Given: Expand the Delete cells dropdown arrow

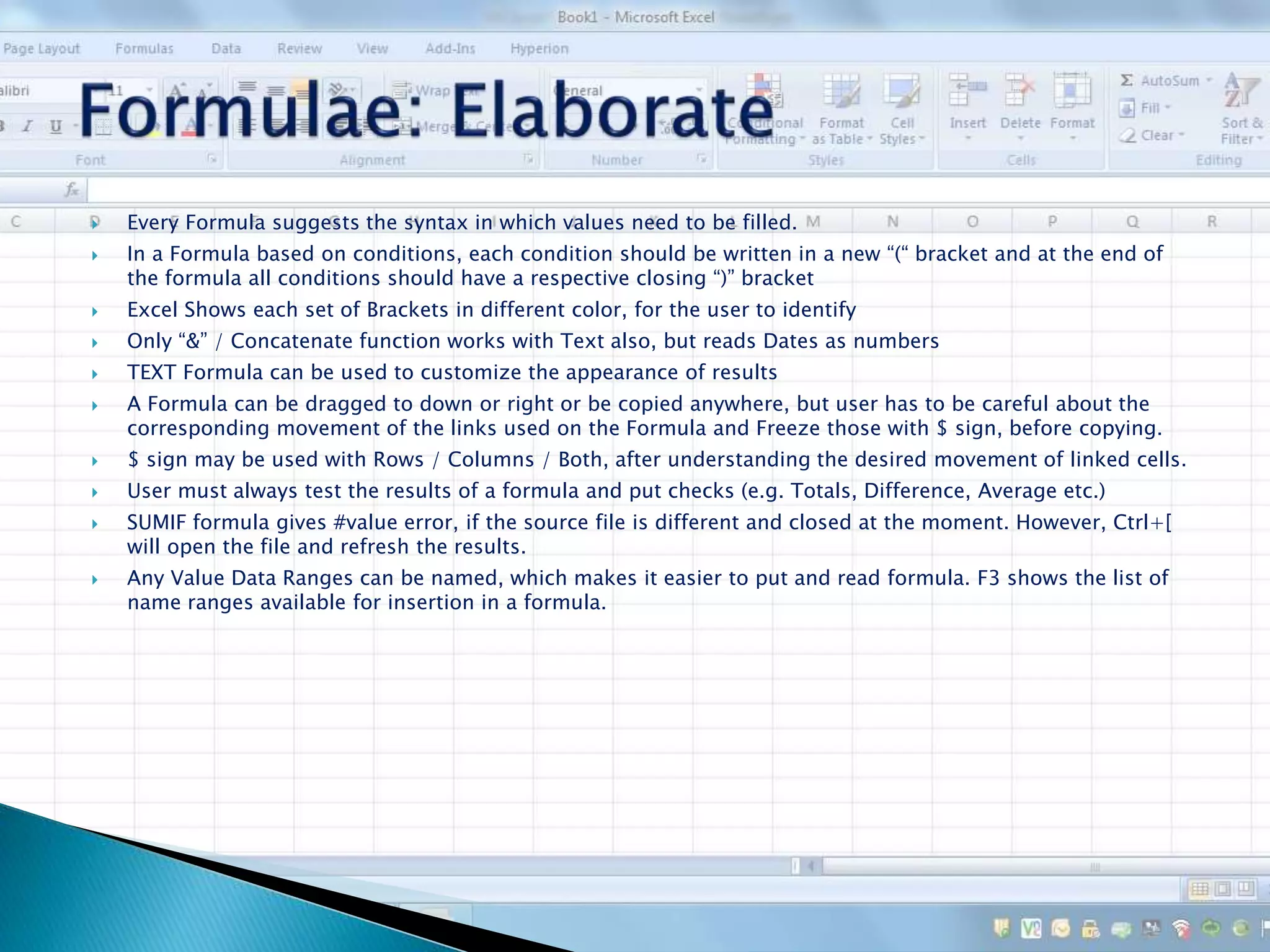Looking at the screenshot, I should [x=1021, y=139].
